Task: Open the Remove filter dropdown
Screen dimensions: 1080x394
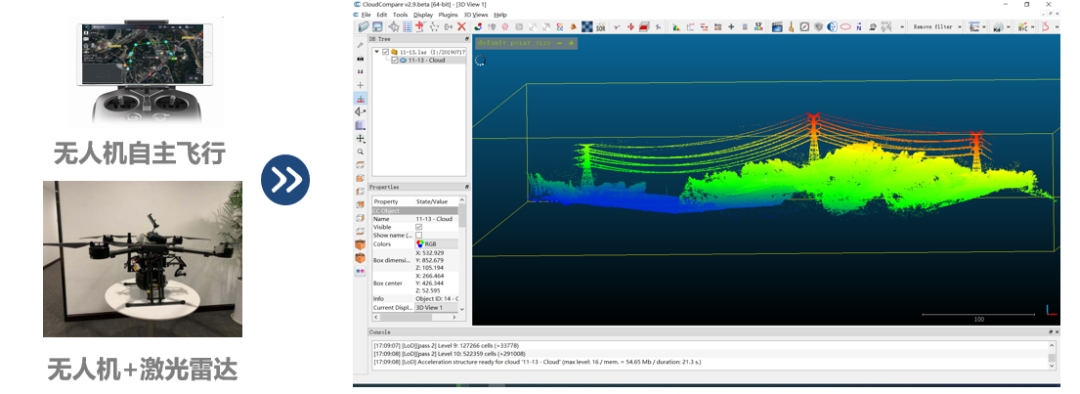Action: pyautogui.click(x=937, y=27)
